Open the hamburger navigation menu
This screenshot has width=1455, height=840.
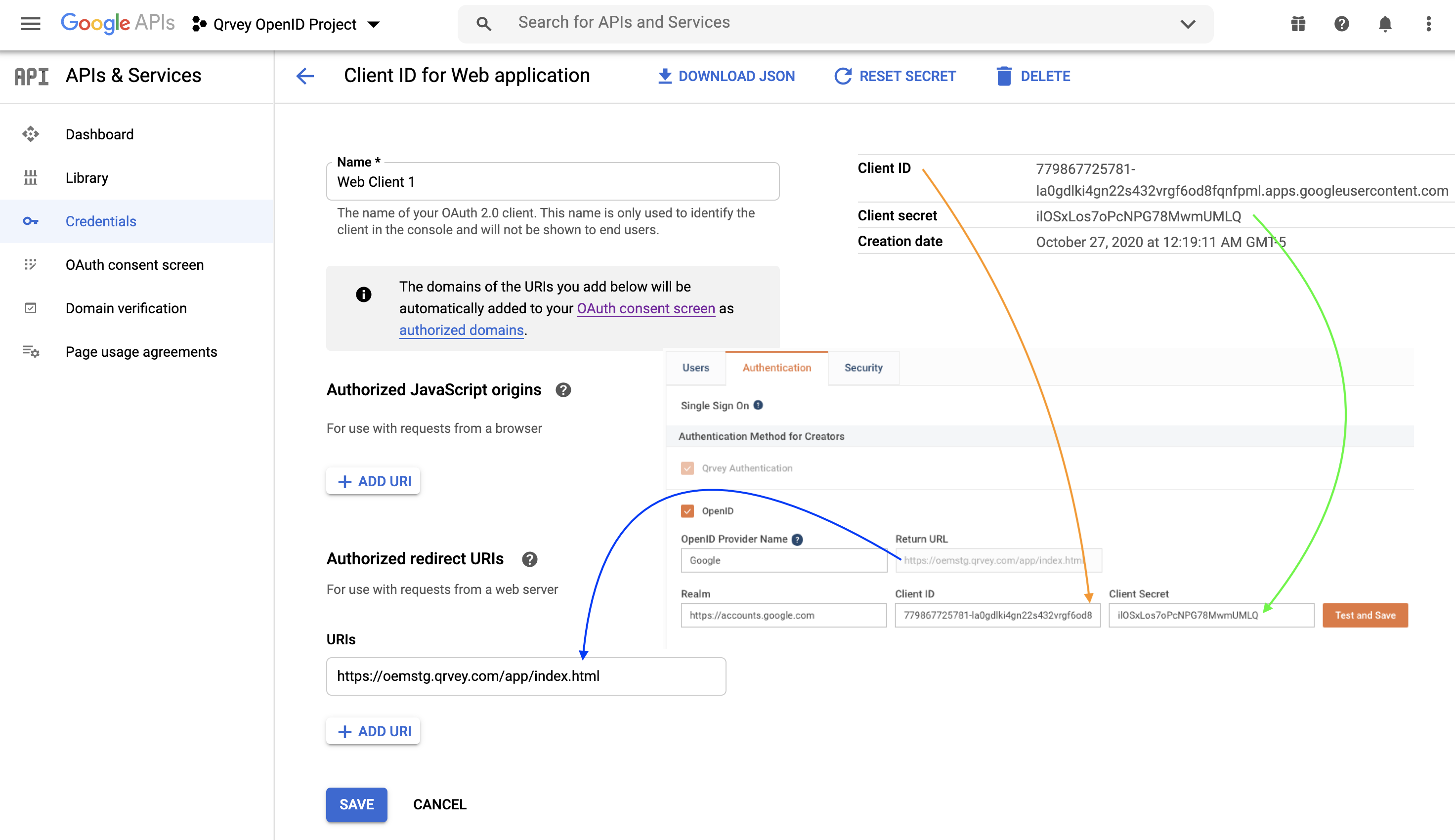click(x=30, y=24)
